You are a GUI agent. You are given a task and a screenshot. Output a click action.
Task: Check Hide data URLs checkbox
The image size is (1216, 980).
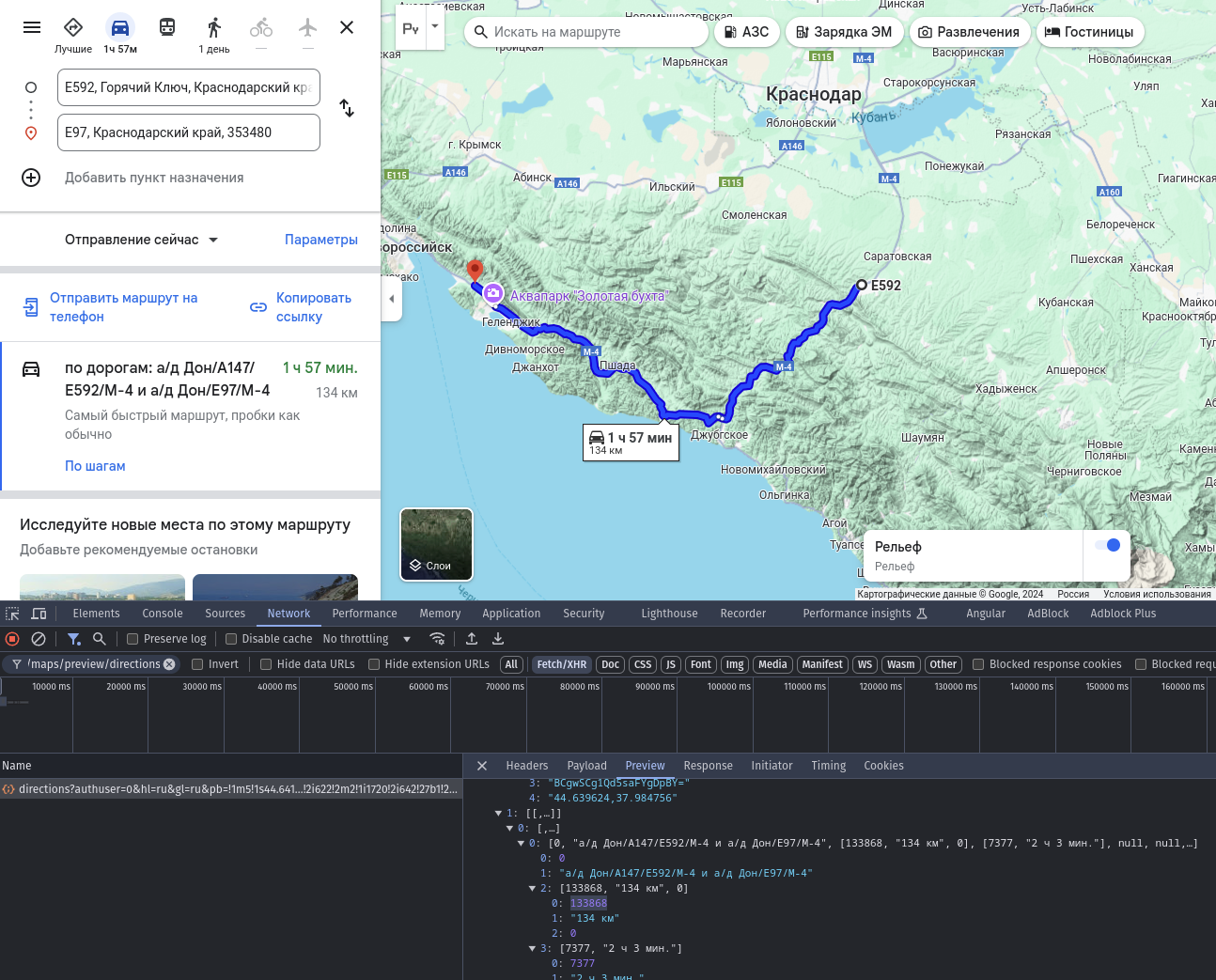click(266, 664)
